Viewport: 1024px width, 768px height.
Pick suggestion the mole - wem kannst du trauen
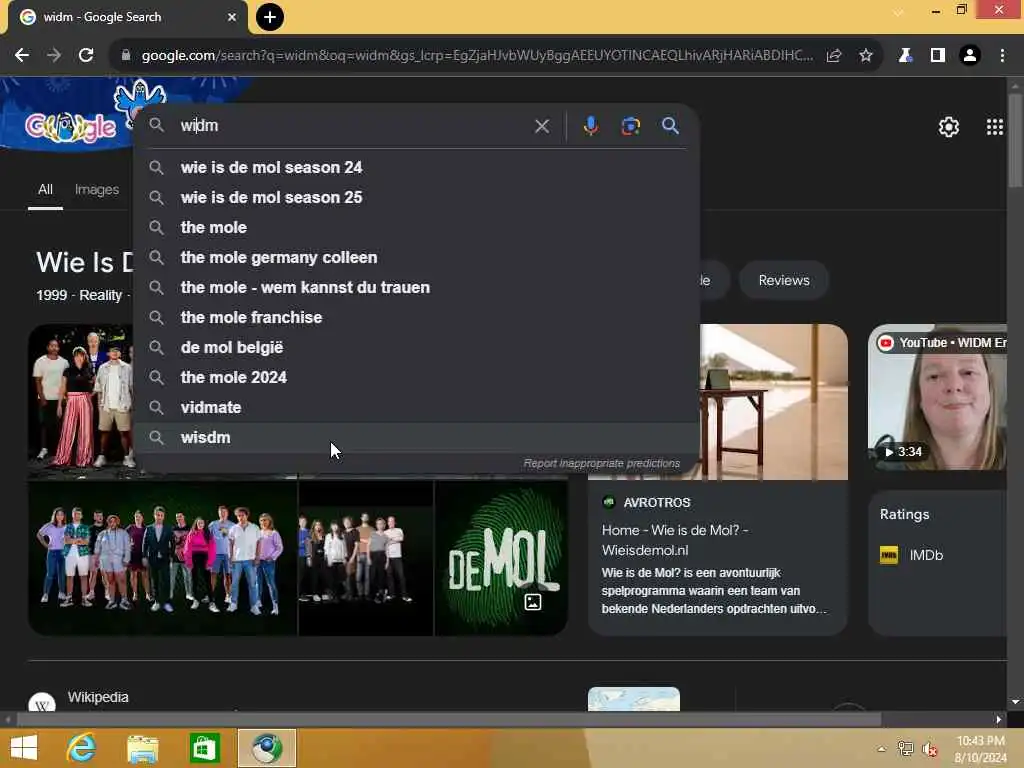[417, 287]
